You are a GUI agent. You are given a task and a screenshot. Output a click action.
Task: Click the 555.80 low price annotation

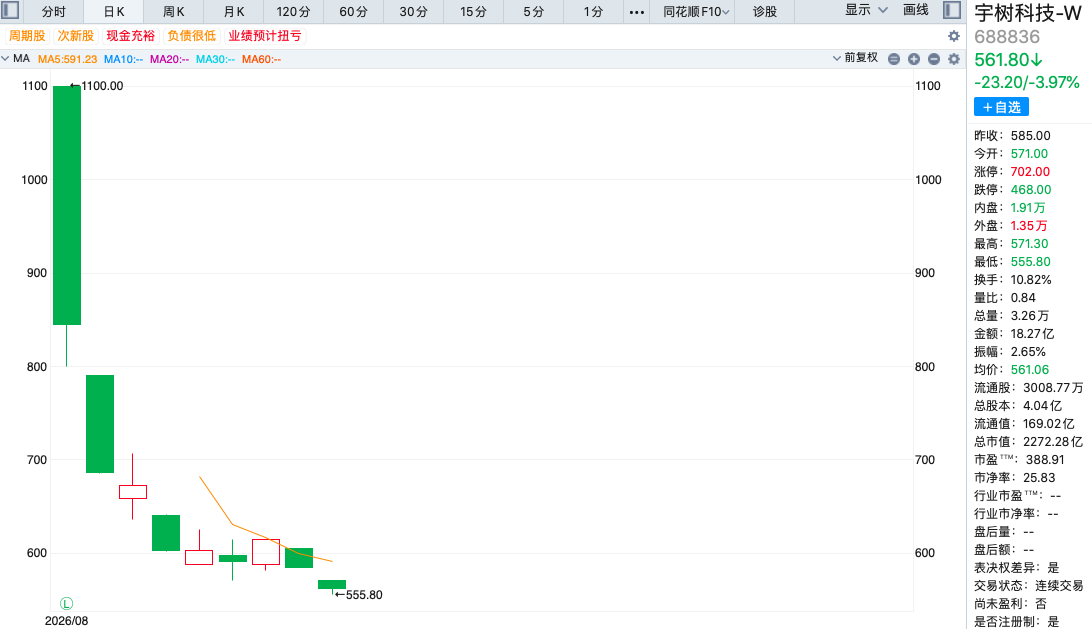coord(364,596)
